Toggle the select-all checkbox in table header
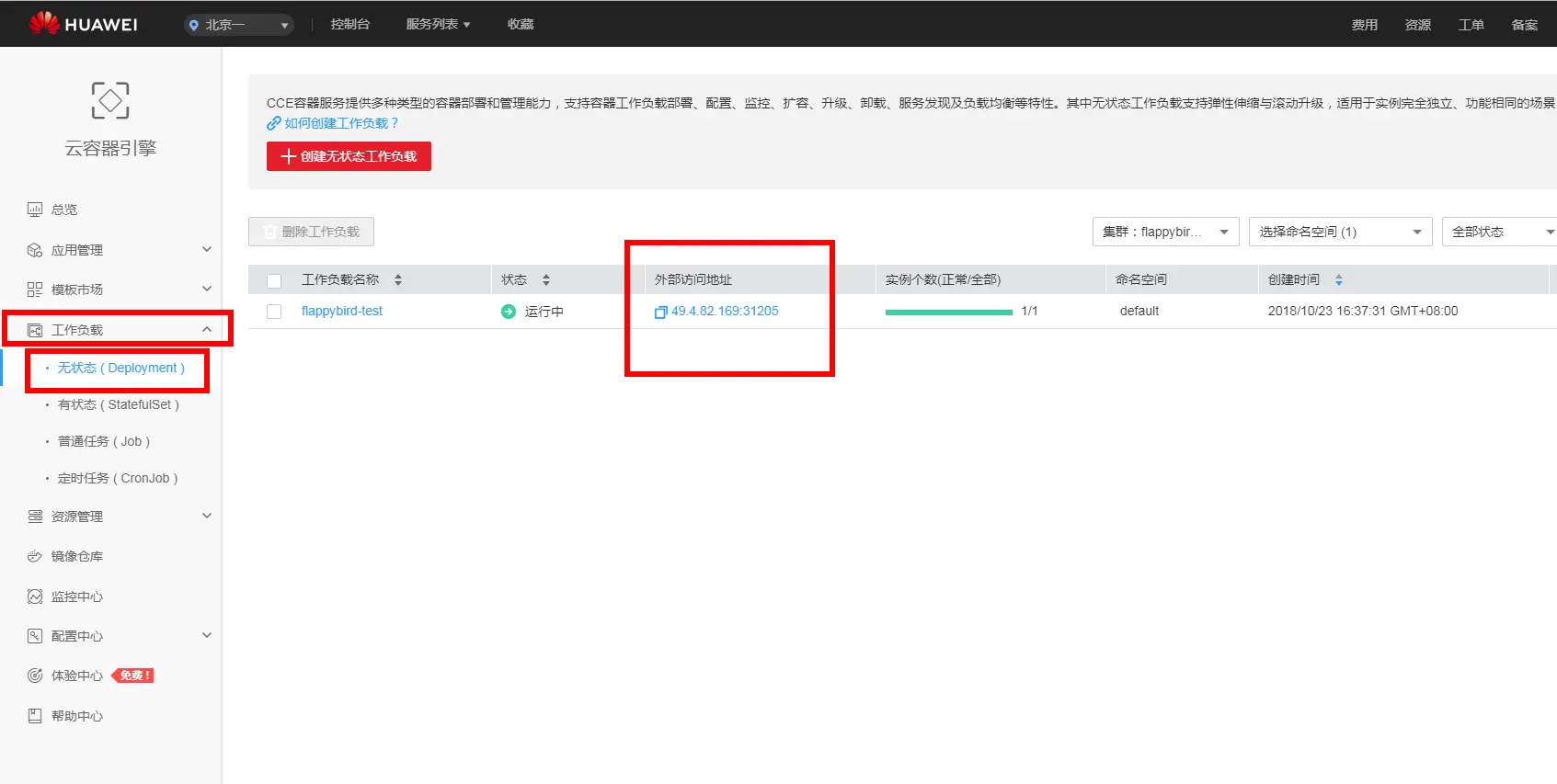 click(x=274, y=280)
